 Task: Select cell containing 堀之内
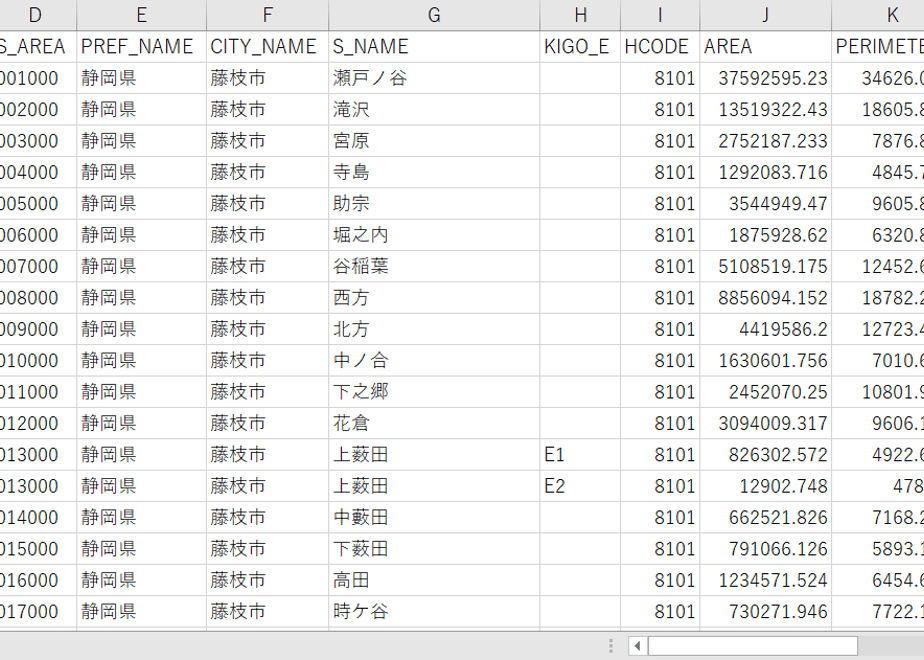tap(434, 235)
